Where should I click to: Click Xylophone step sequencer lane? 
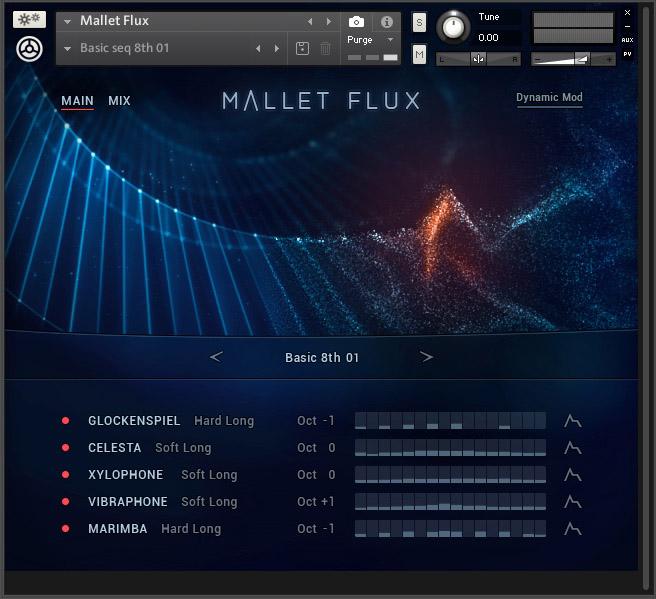click(450, 475)
